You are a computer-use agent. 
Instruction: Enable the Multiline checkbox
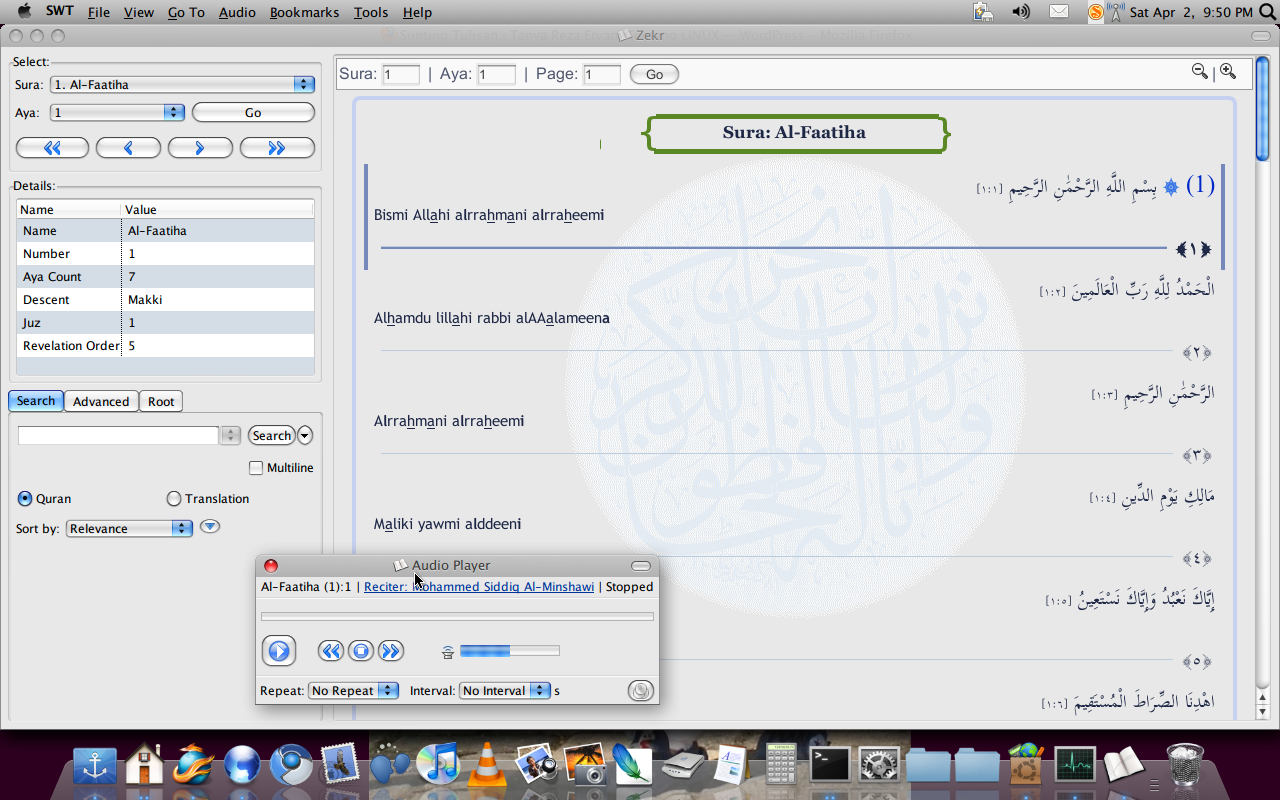click(256, 468)
